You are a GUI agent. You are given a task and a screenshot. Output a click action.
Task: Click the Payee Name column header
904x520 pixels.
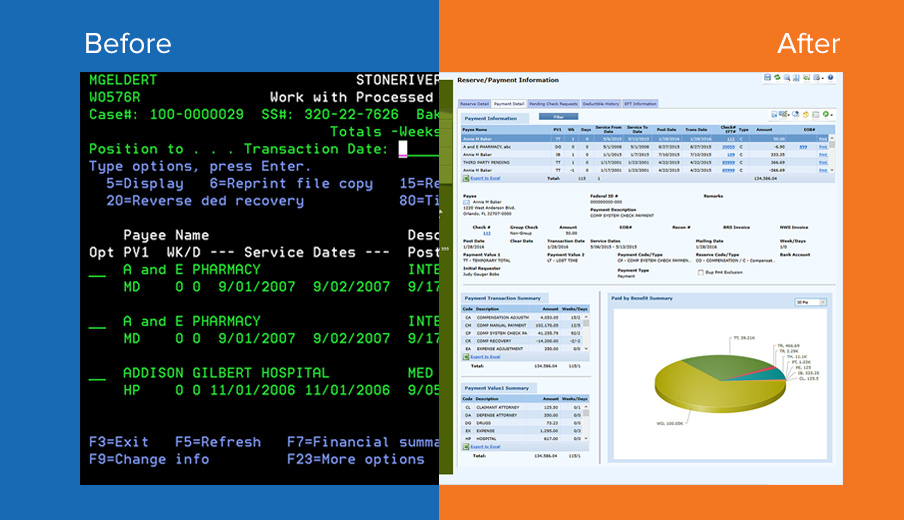pyautogui.click(x=474, y=130)
